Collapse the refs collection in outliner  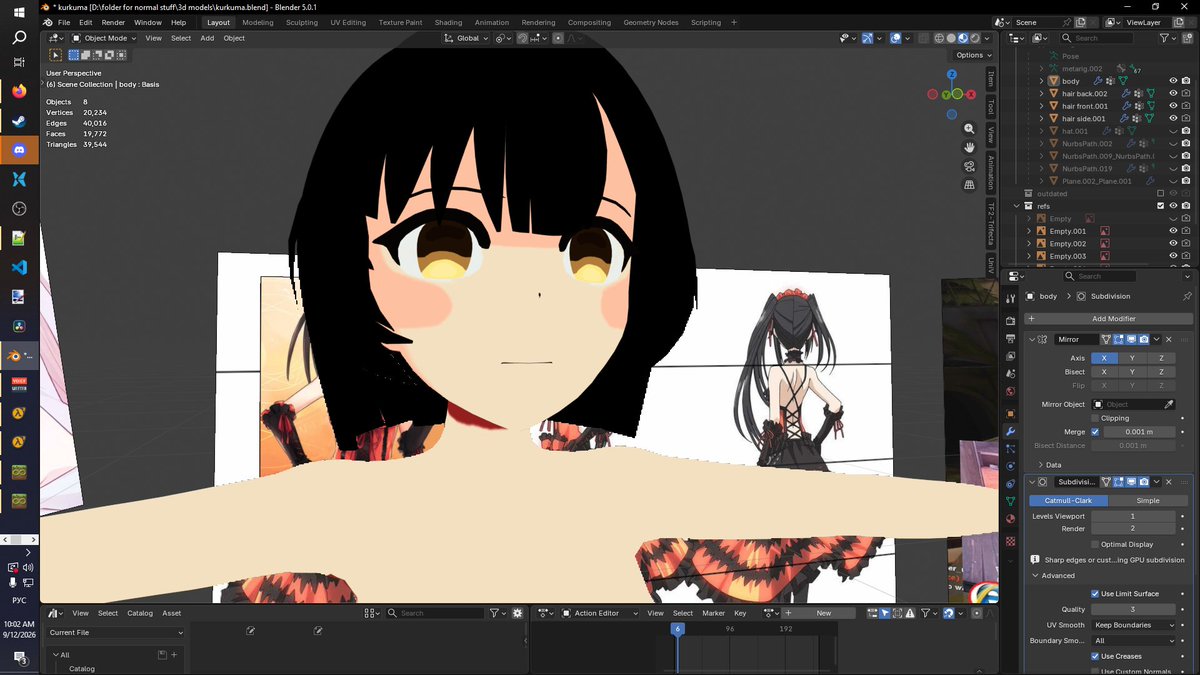(x=1018, y=206)
